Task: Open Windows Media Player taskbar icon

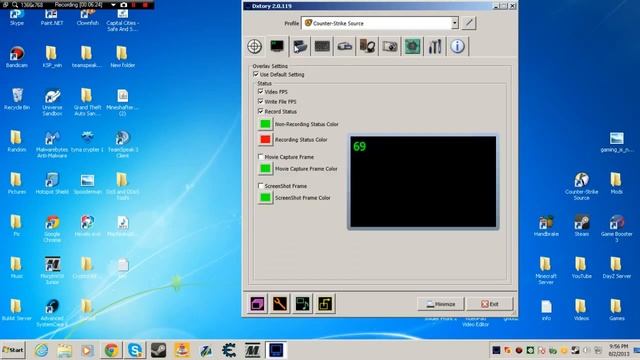Action: click(88, 350)
